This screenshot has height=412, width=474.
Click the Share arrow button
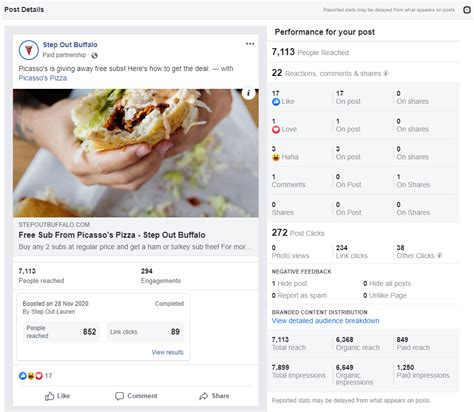(214, 396)
